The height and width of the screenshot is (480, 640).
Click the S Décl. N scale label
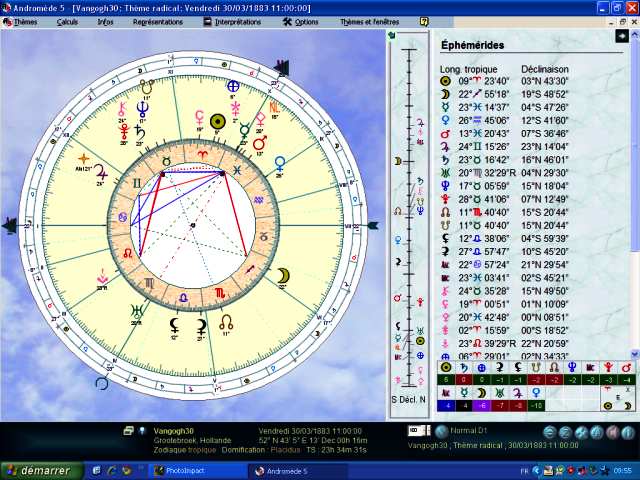pyautogui.click(x=409, y=400)
